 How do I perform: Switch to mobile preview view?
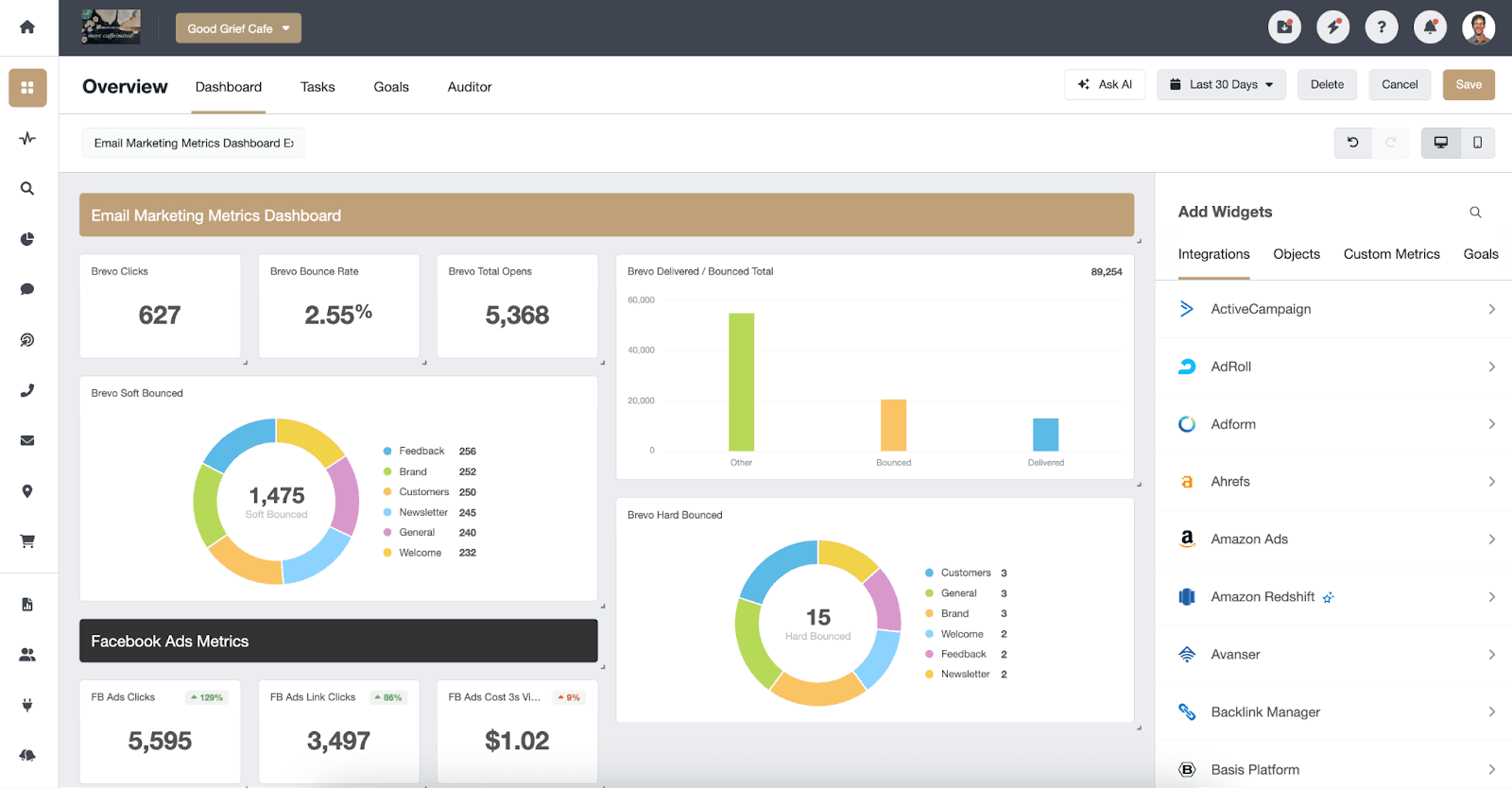[x=1477, y=143]
